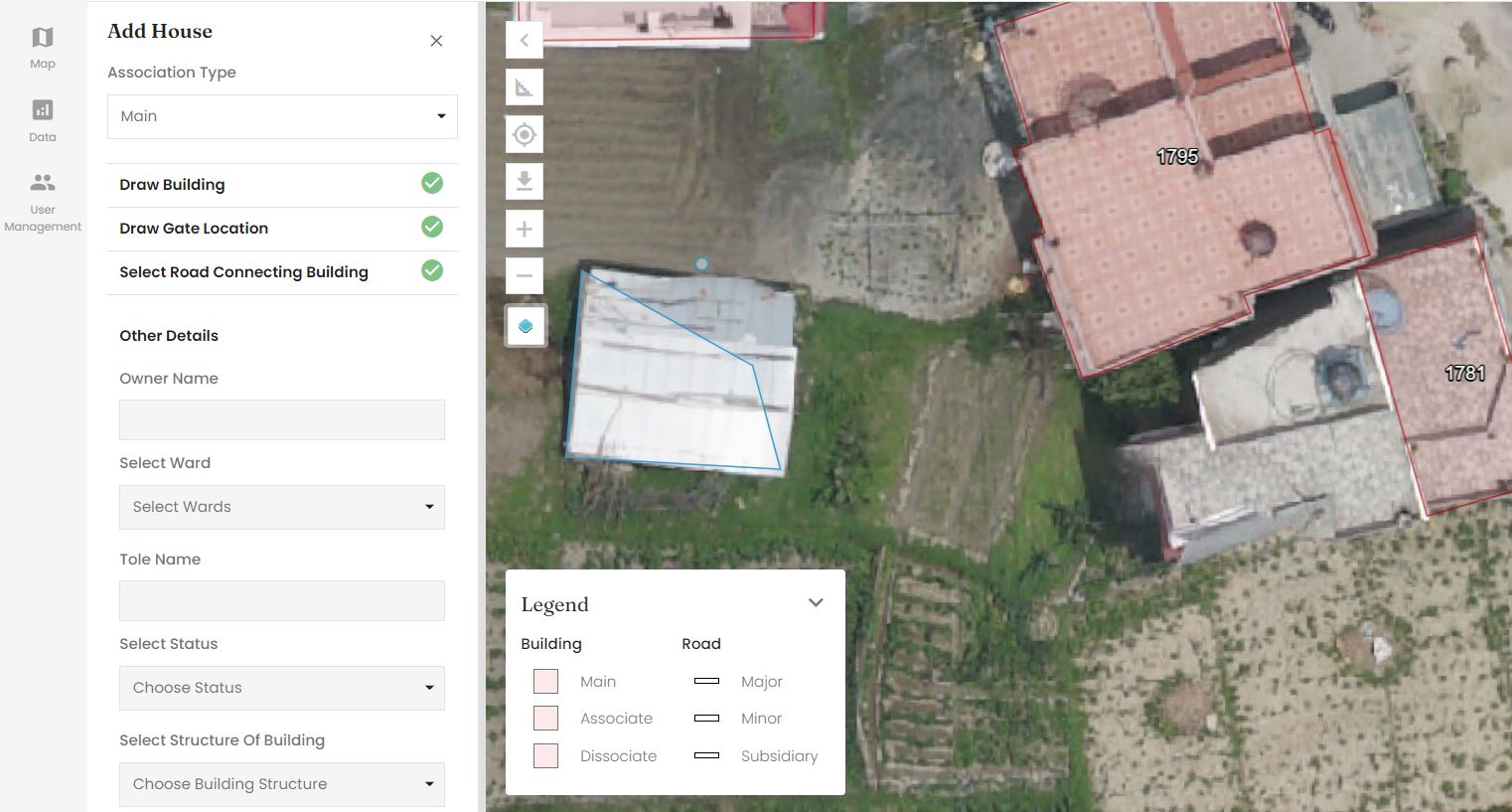Click the measure tool icon on map

pyautogui.click(x=525, y=87)
